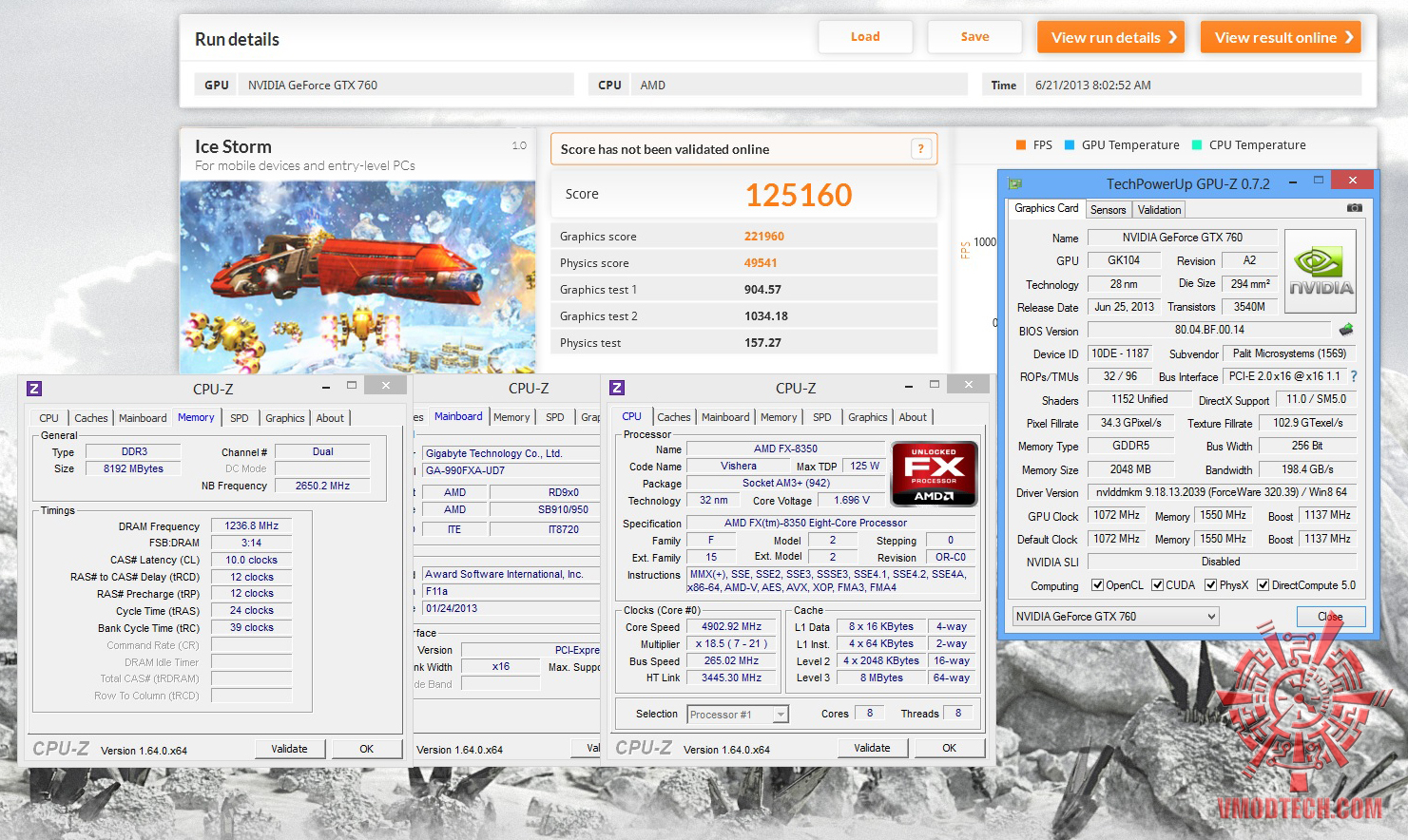Image resolution: width=1408 pixels, height=840 pixels.
Task: Click the Physics score value 49541
Action: [x=761, y=263]
